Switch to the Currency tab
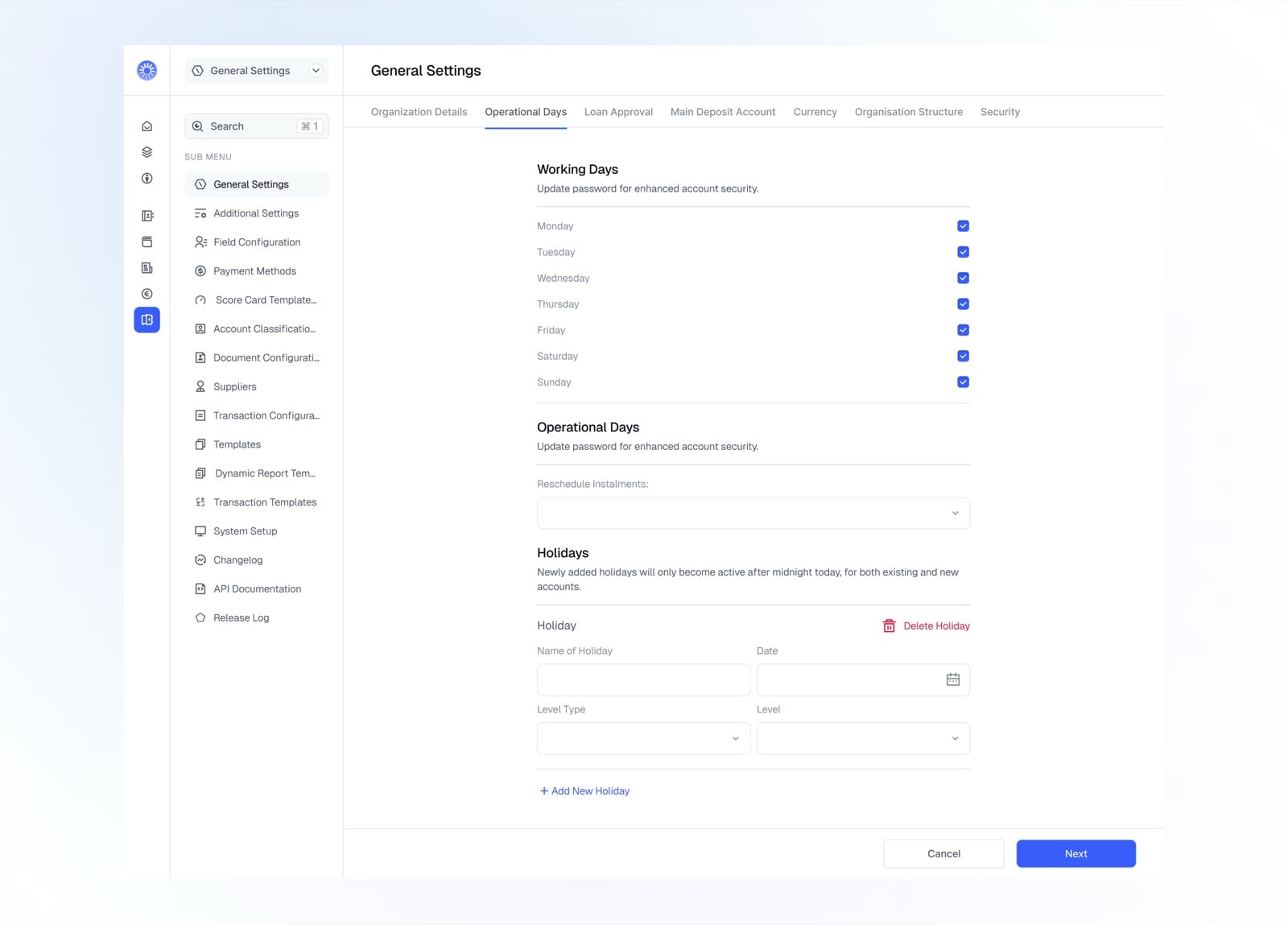This screenshot has height=925, width=1288. coord(815,112)
